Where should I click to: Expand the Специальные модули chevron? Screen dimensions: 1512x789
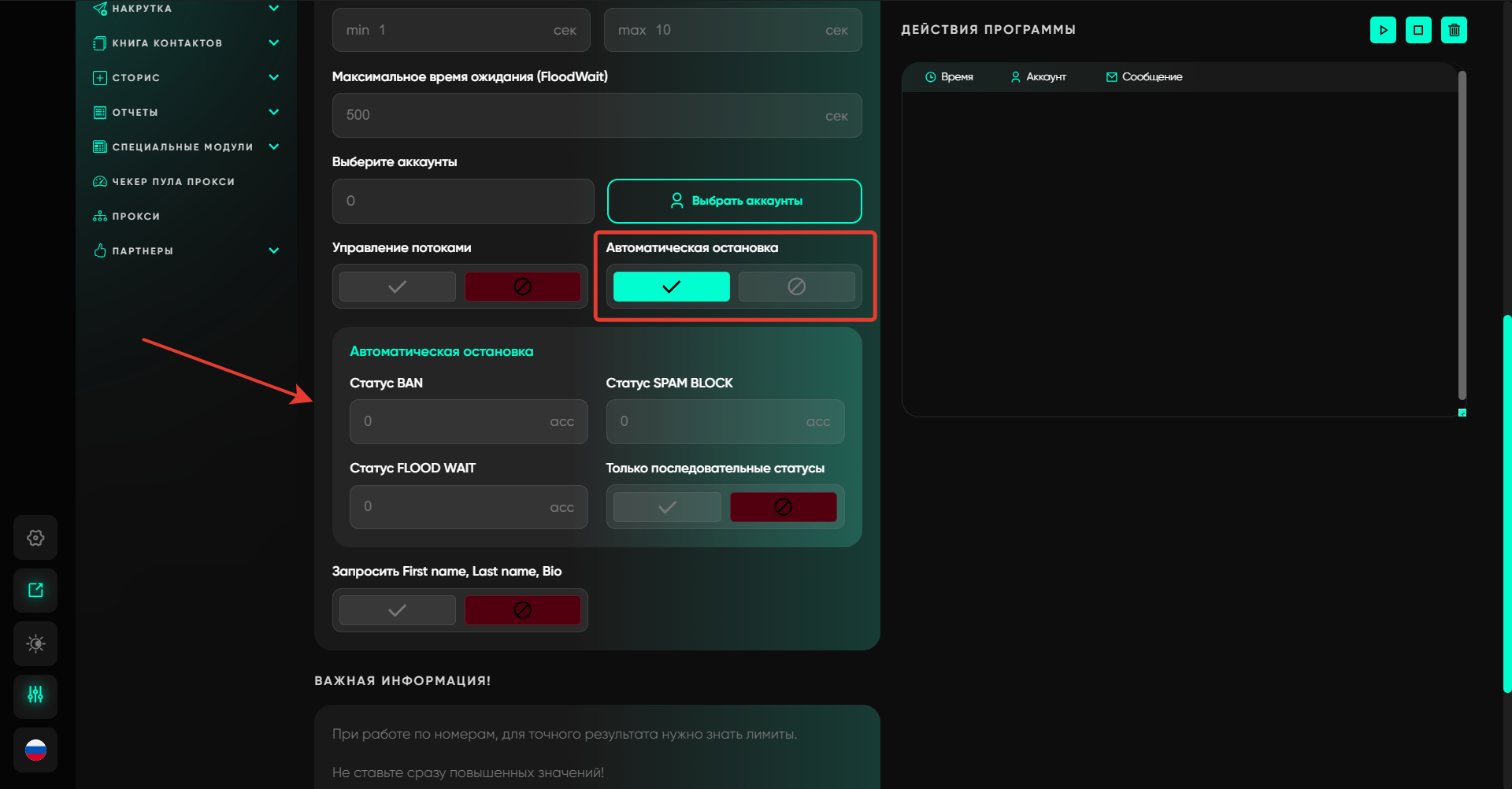coord(274,146)
